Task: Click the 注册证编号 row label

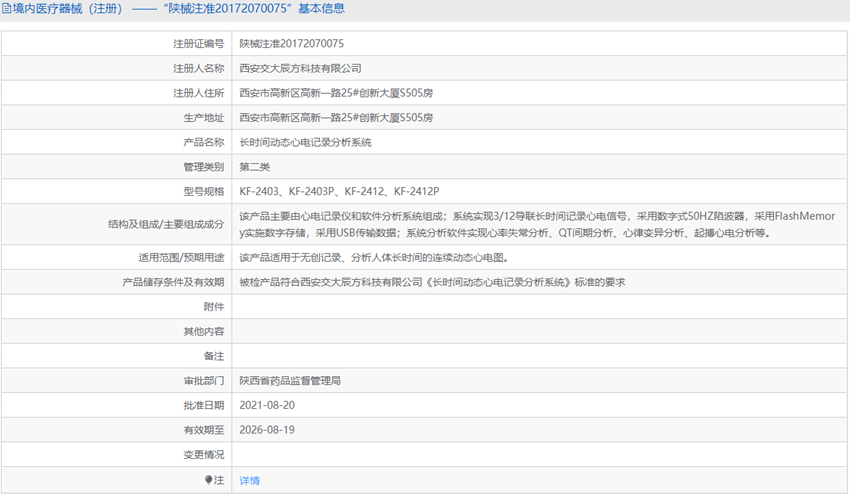Action: click(x=198, y=44)
